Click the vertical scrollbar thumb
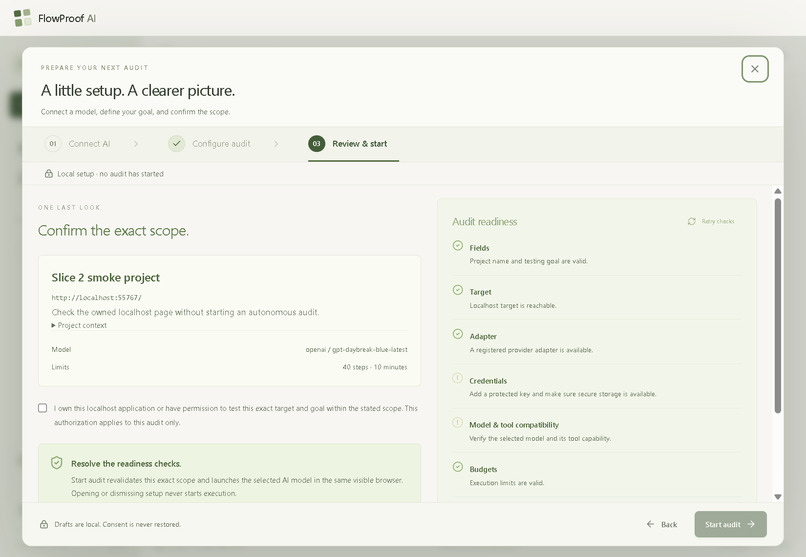The height and width of the screenshot is (557, 806). click(778, 306)
